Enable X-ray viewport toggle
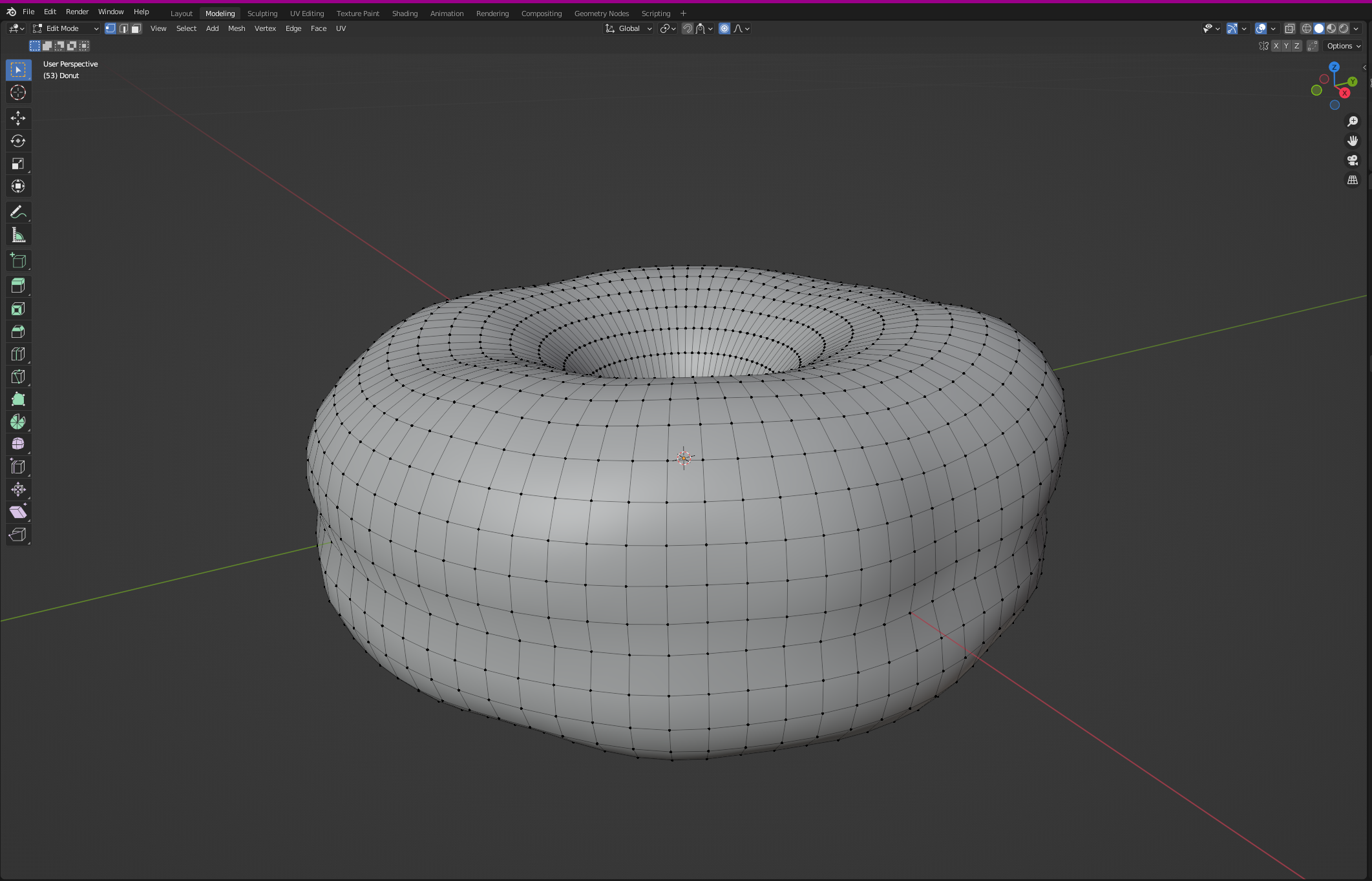 (1289, 28)
